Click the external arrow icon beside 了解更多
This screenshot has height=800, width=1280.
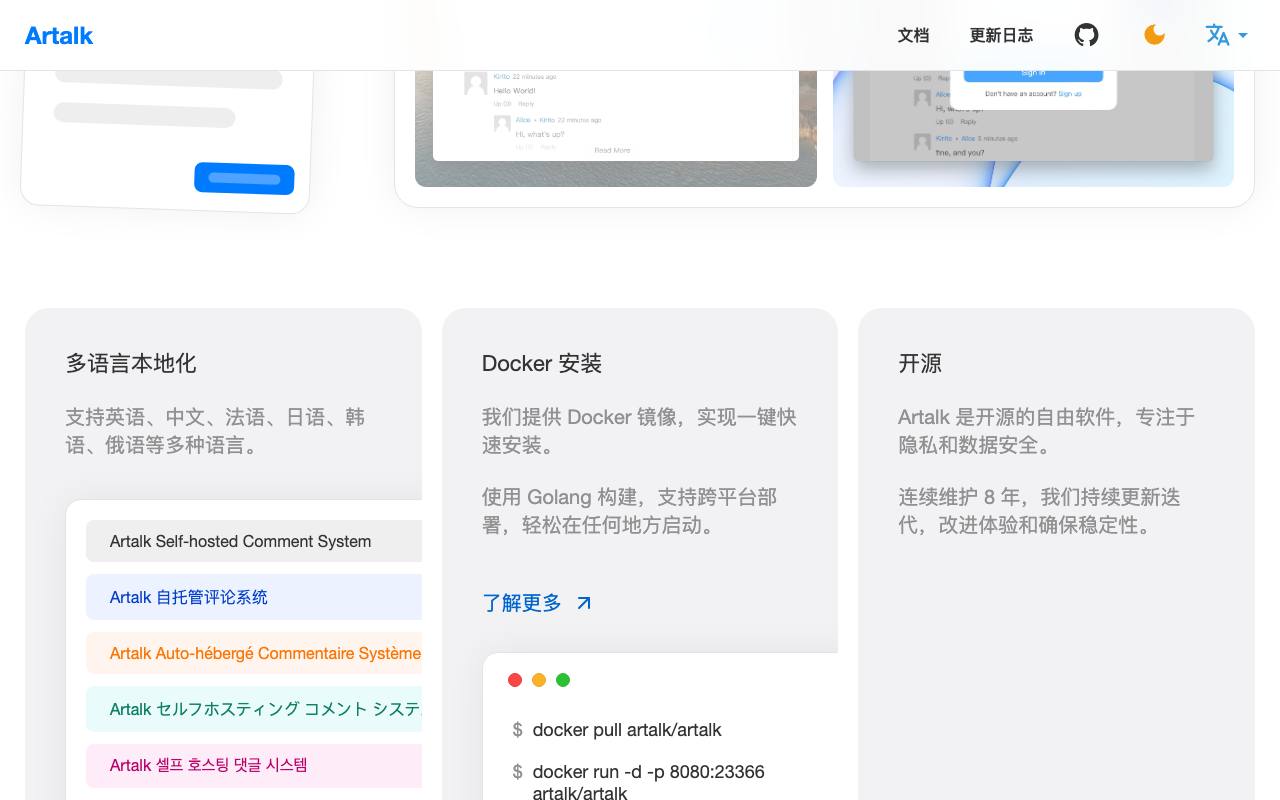584,603
